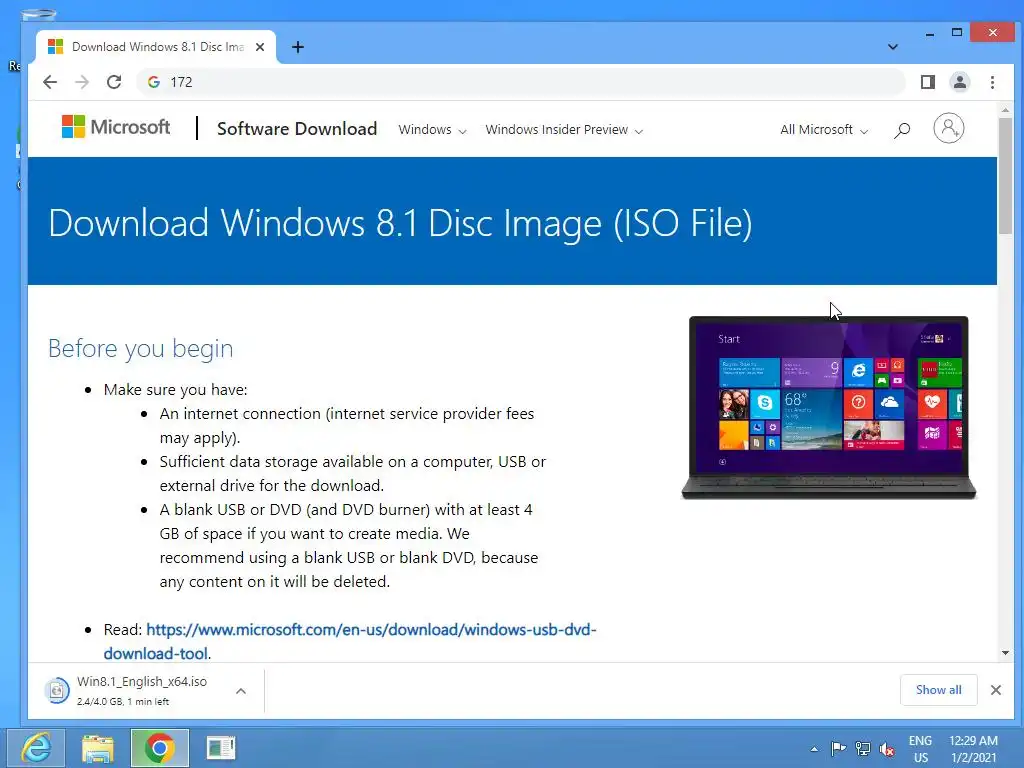1024x768 pixels.
Task: Click the Show all downloads button
Action: click(938, 690)
